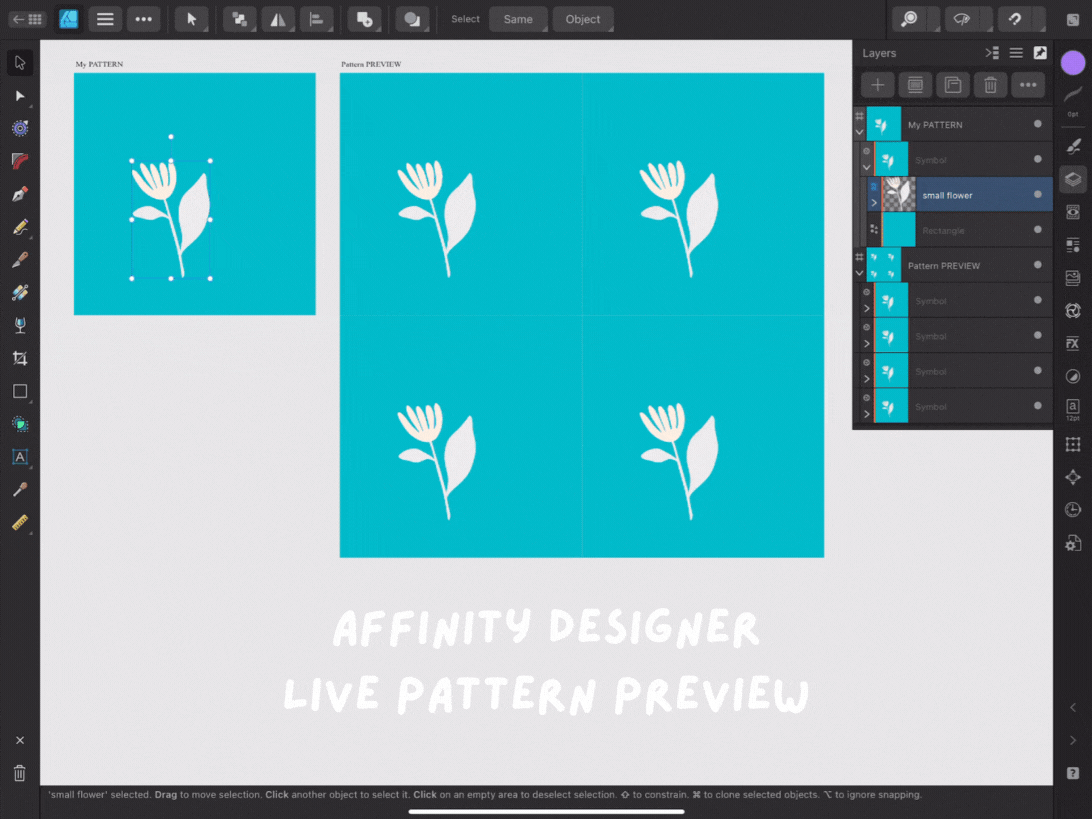Open the document hamburger menu
The image size is (1092, 819).
(x=105, y=20)
